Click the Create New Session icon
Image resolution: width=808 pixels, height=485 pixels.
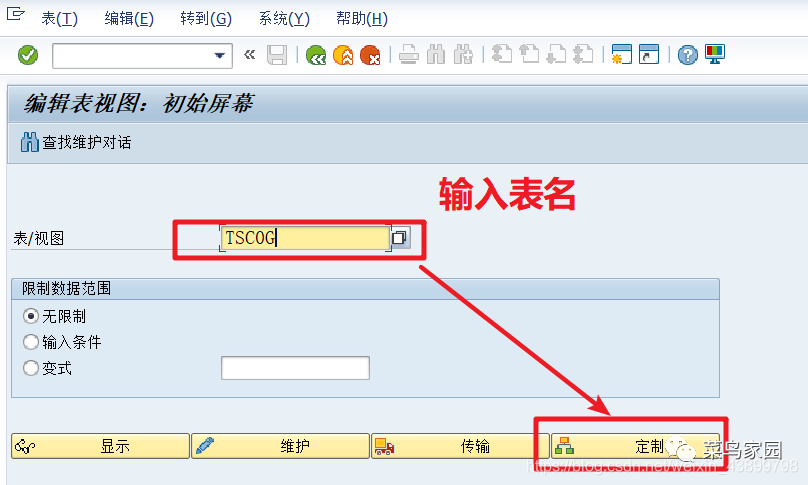tap(621, 55)
